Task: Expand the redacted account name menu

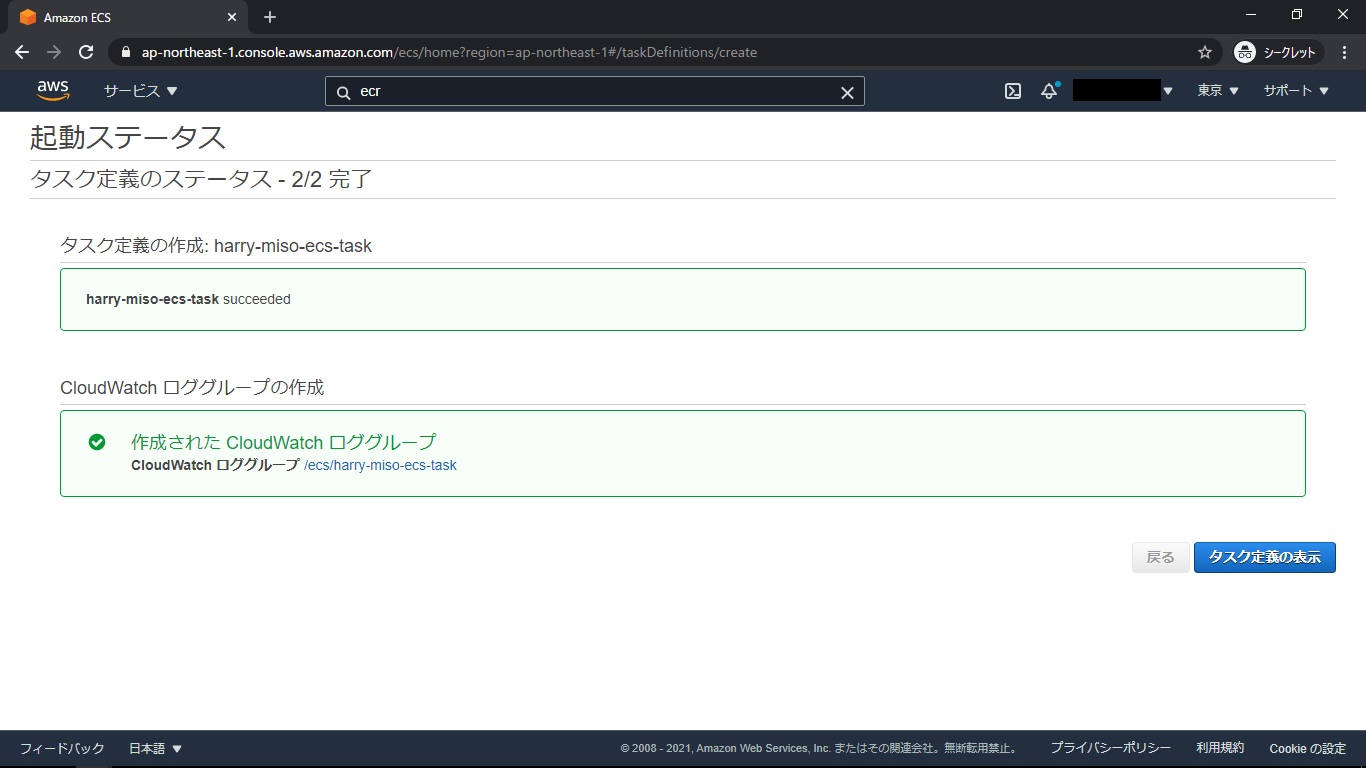Action: tap(1123, 91)
